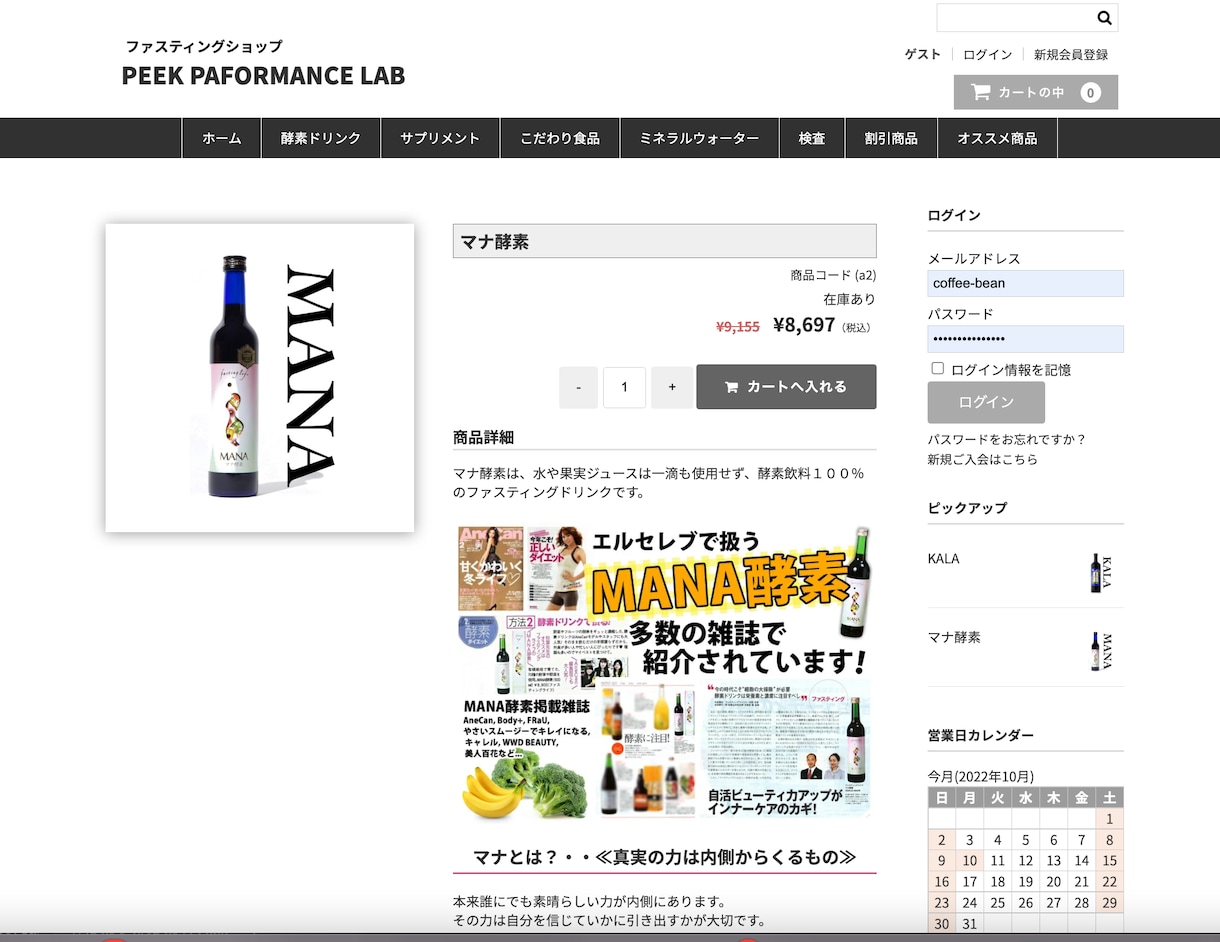The height and width of the screenshot is (942, 1220).
Task: Click ピックアップ sidebar heading
Action: pos(967,508)
